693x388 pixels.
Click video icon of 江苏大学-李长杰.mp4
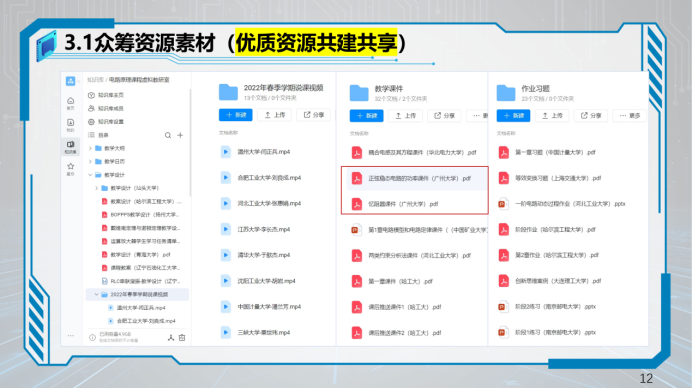click(x=225, y=229)
